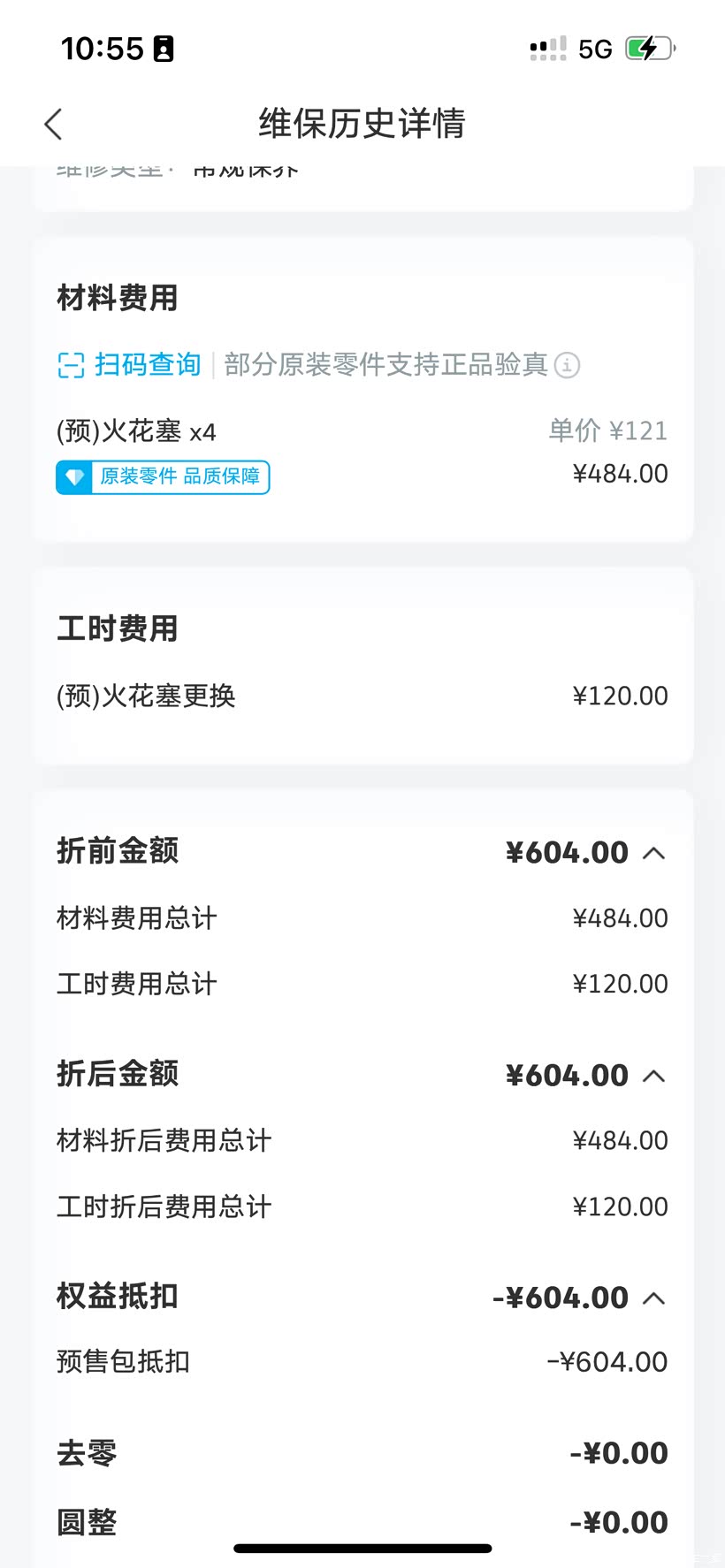Screen dimensions: 725x1568
Task: Tap the 预售包抵扣 deduction row
Action: click(123, 1362)
